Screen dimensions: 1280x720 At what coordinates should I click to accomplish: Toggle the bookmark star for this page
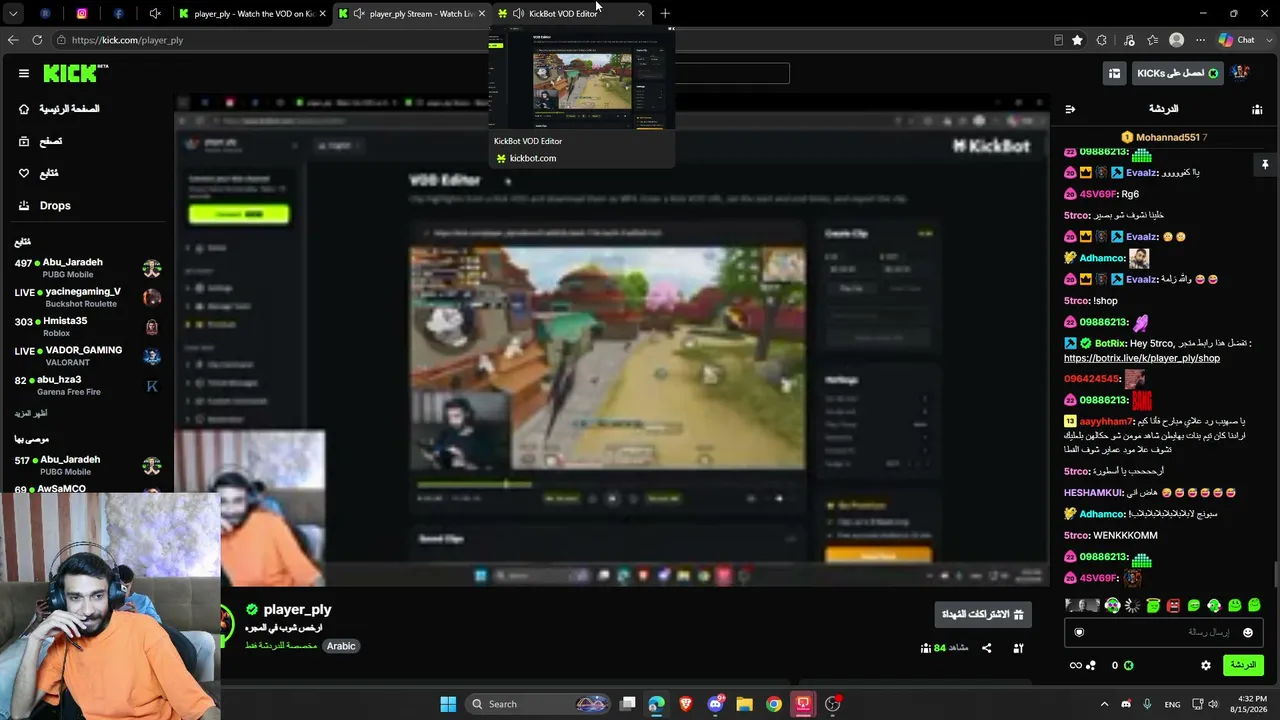pos(1077,40)
